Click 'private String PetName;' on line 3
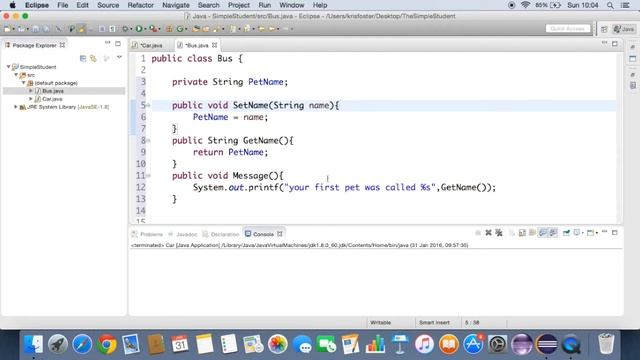Image resolution: width=640 pixels, height=360 pixels. point(230,82)
